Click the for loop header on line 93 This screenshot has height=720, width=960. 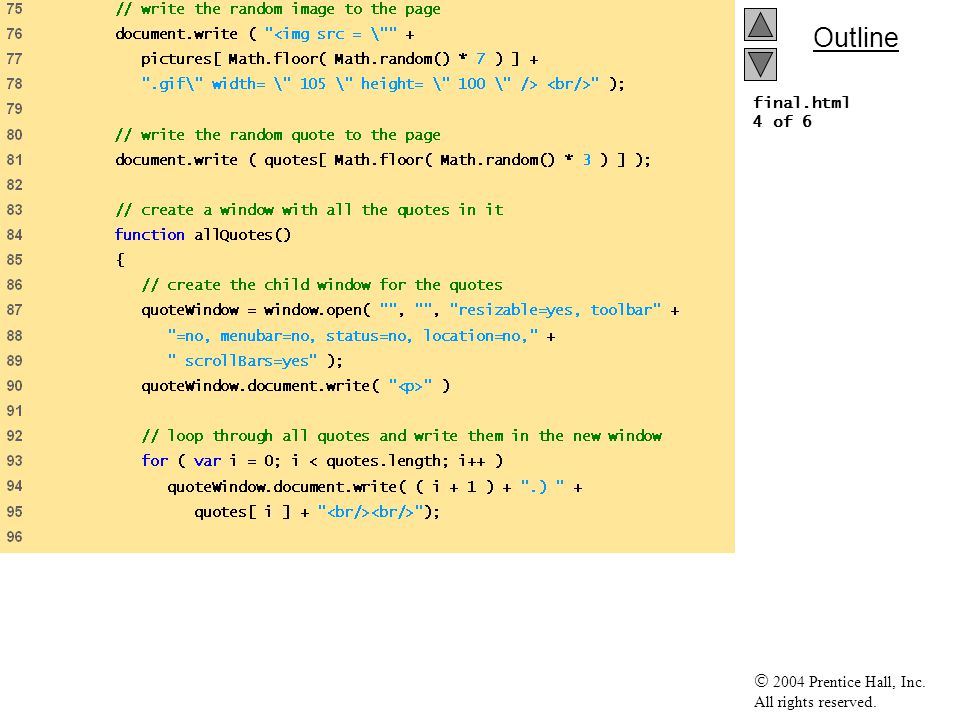pyautogui.click(x=322, y=461)
